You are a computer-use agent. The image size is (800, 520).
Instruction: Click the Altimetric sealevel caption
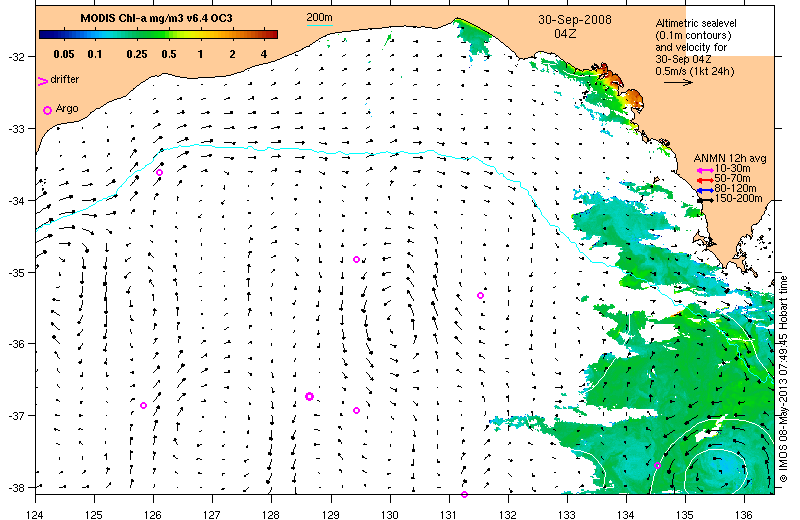click(x=696, y=23)
